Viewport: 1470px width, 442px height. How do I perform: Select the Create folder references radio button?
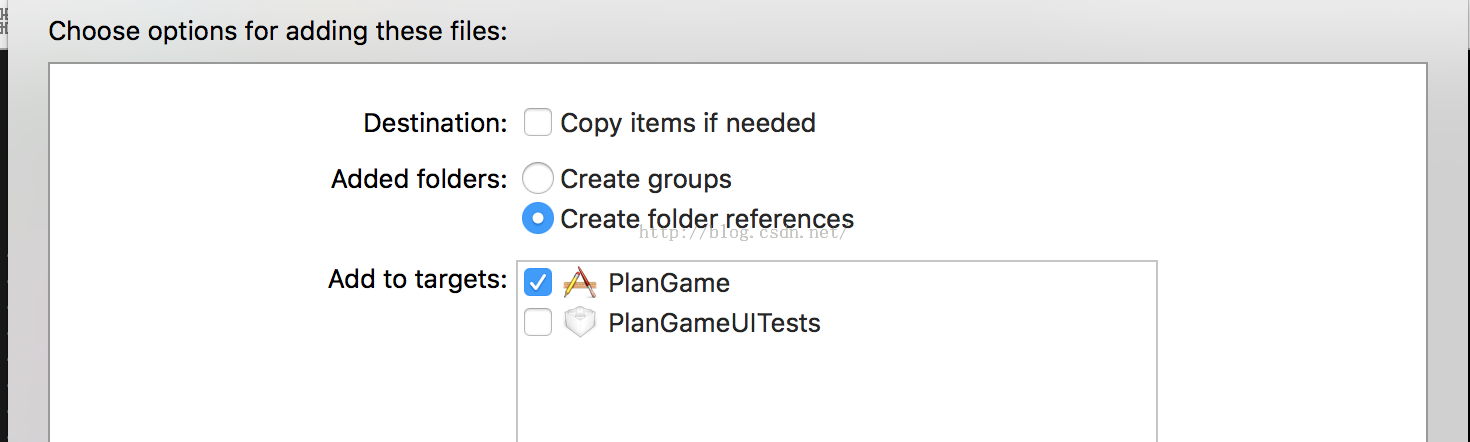(538, 218)
